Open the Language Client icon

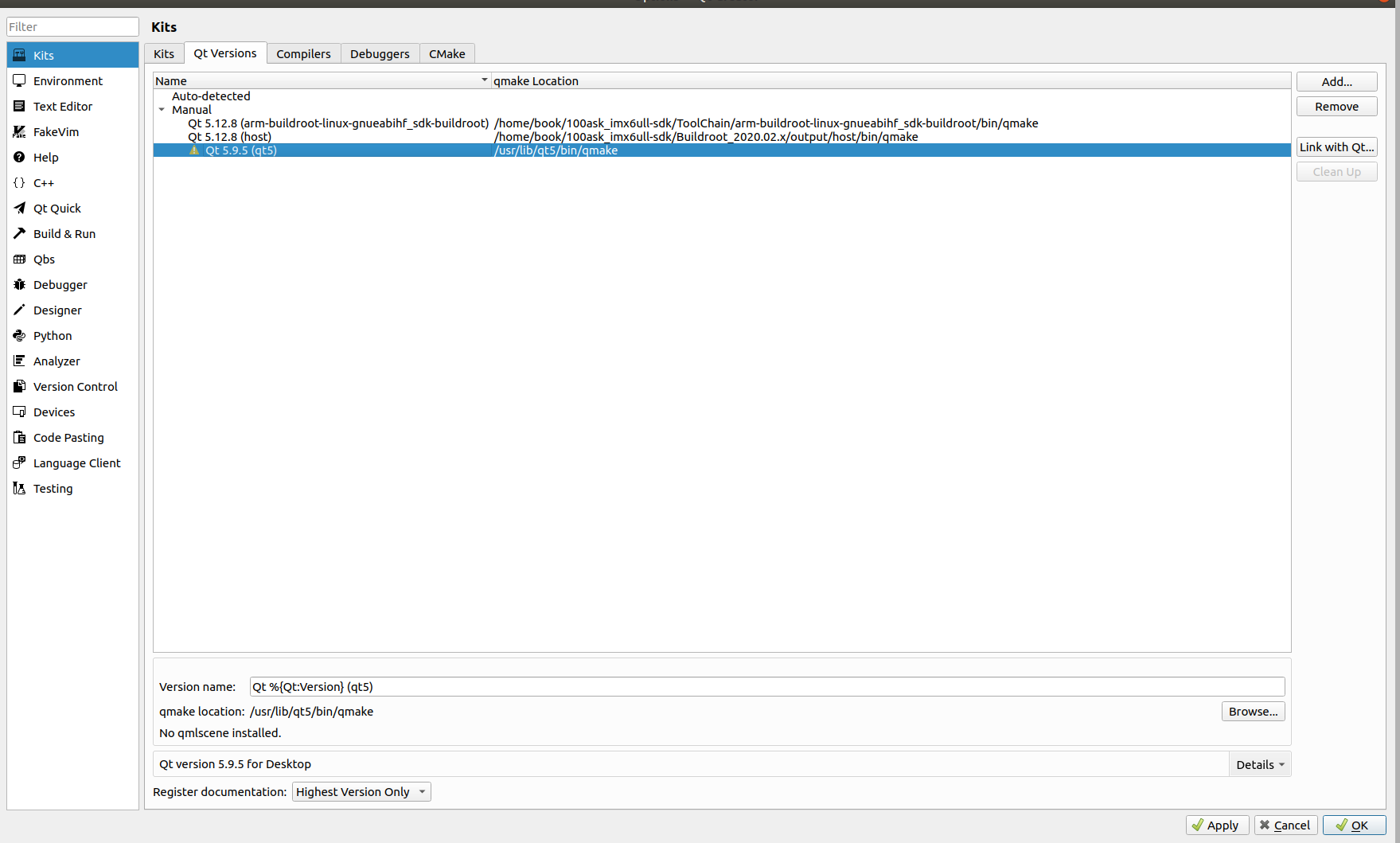pos(19,462)
